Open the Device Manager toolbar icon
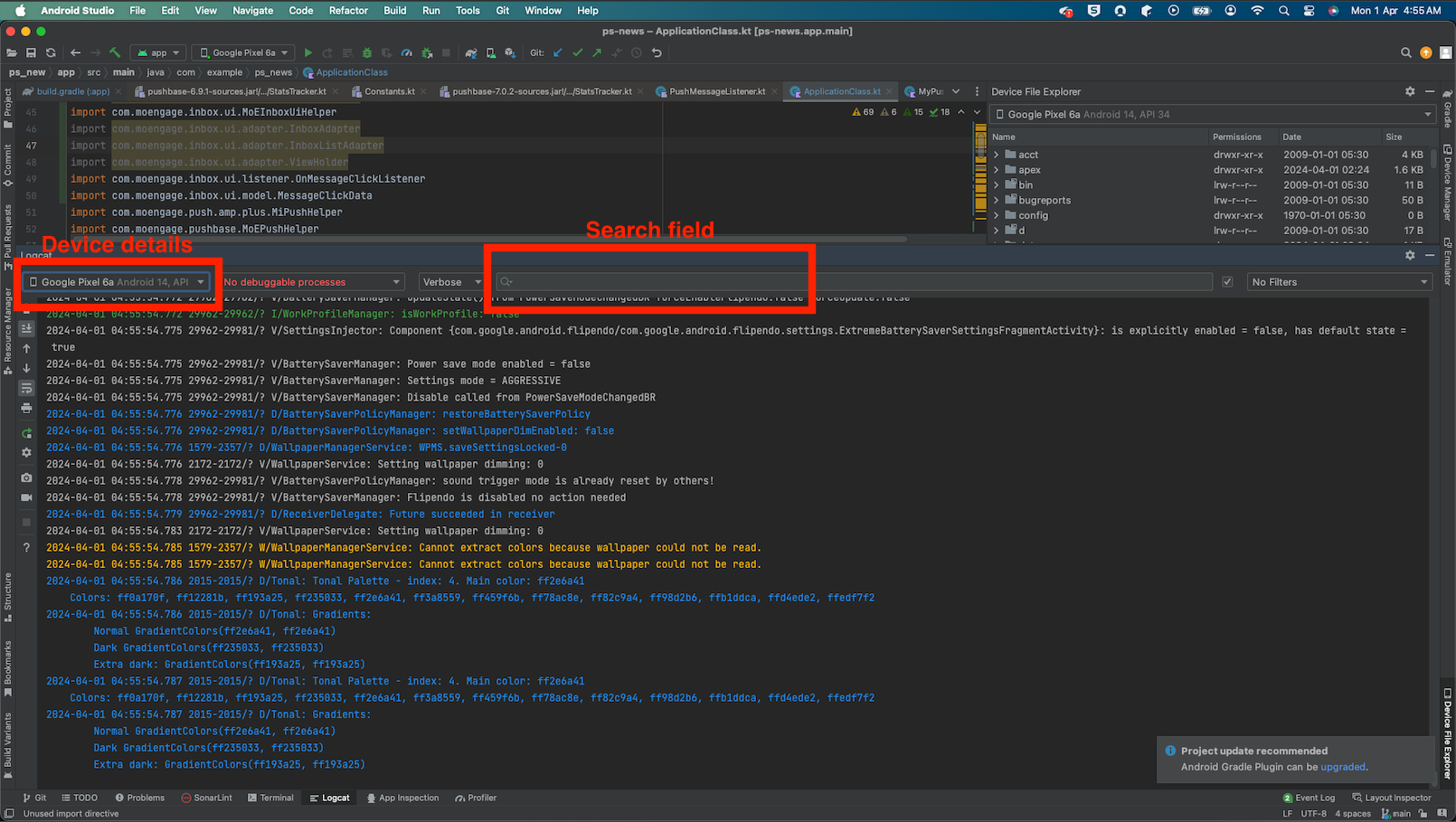Image resolution: width=1456 pixels, height=822 pixels. pyautogui.click(x=491, y=52)
